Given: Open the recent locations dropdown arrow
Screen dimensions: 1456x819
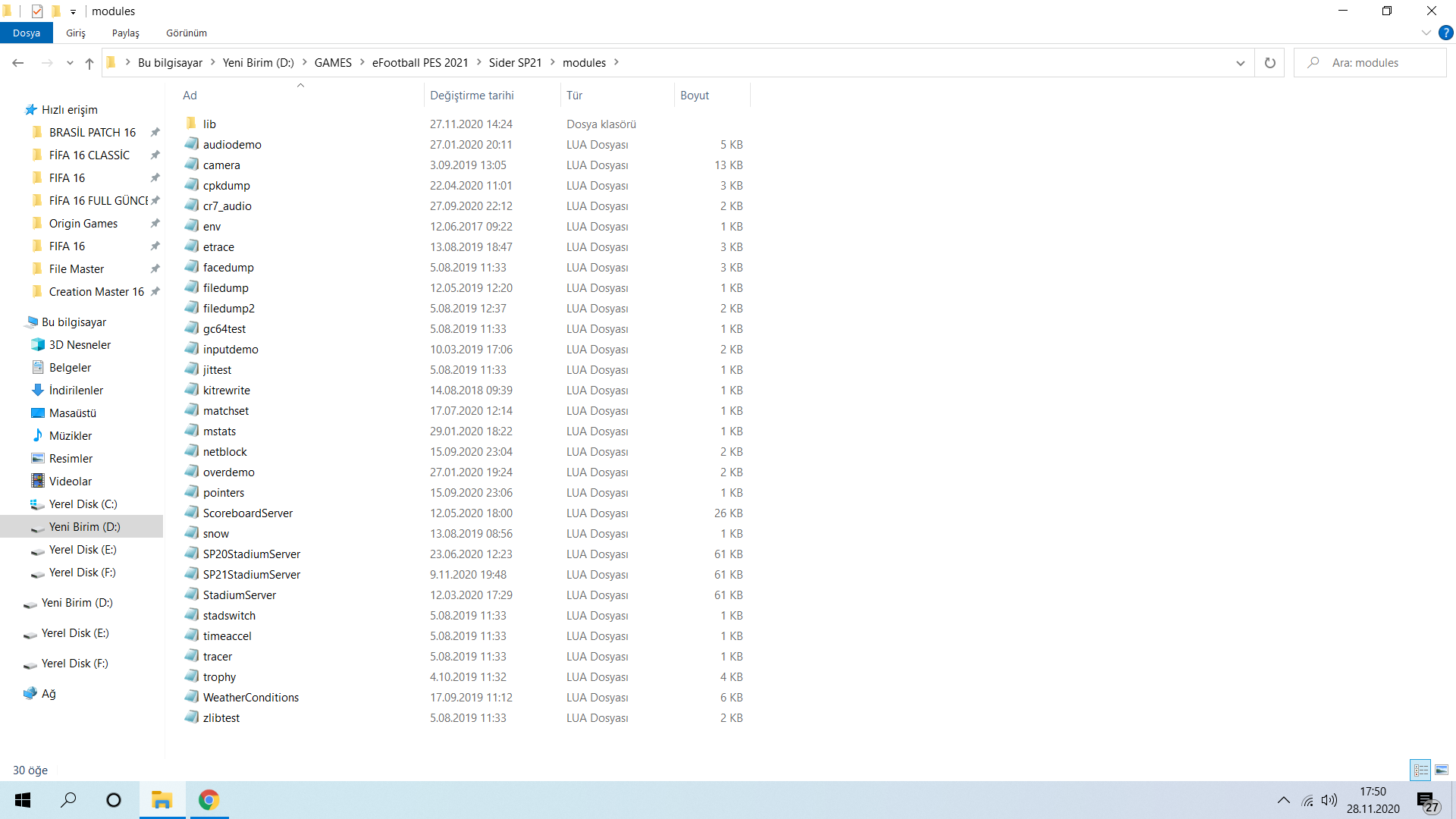Looking at the screenshot, I should click(70, 63).
